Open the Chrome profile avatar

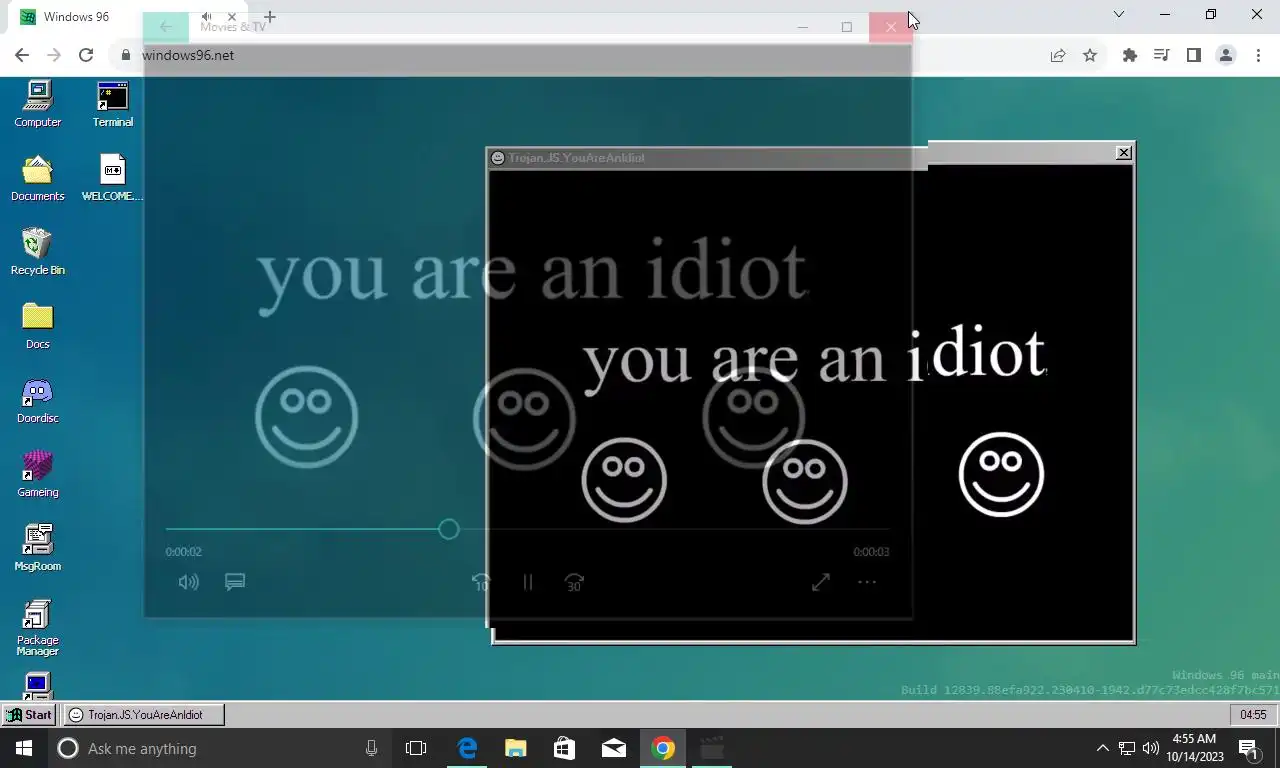click(1226, 55)
